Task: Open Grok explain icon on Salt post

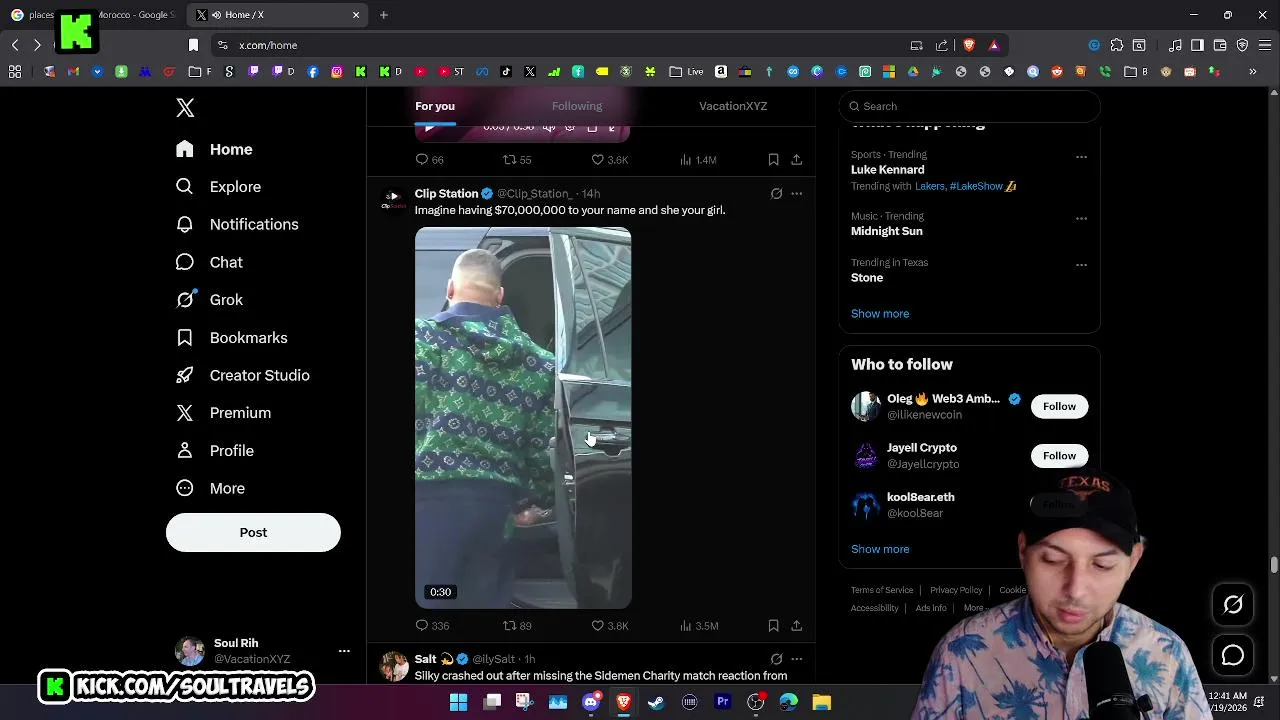Action: click(776, 659)
